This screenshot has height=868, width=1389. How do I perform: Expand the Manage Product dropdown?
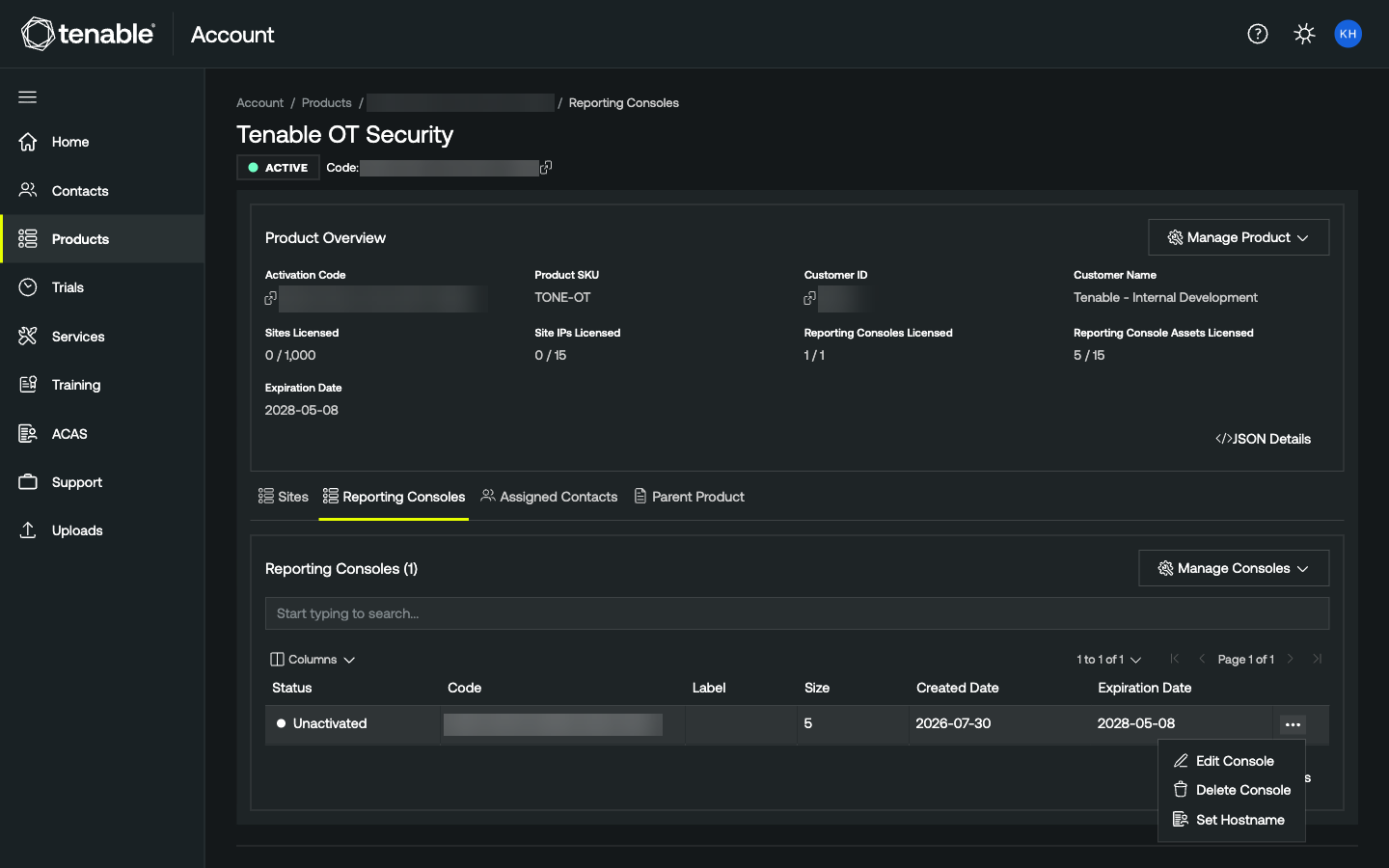(x=1239, y=237)
